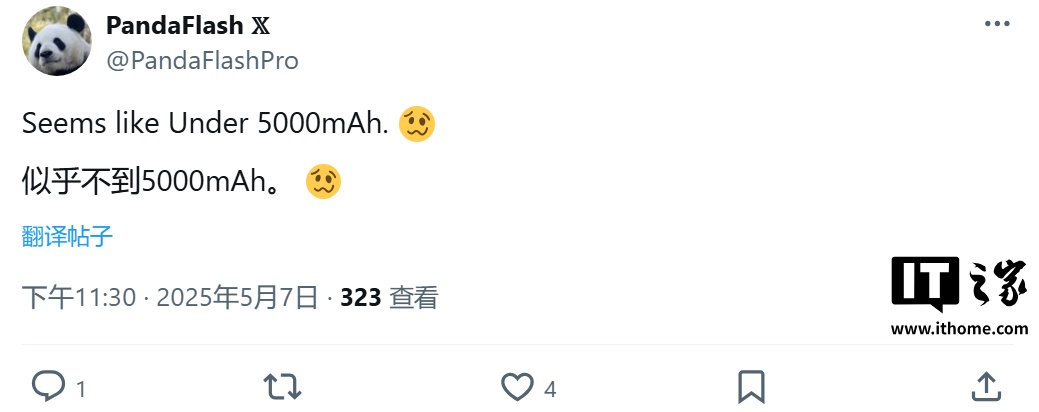
Task: Click the "Seems like Under 5000mAh" text
Action: click(x=205, y=124)
